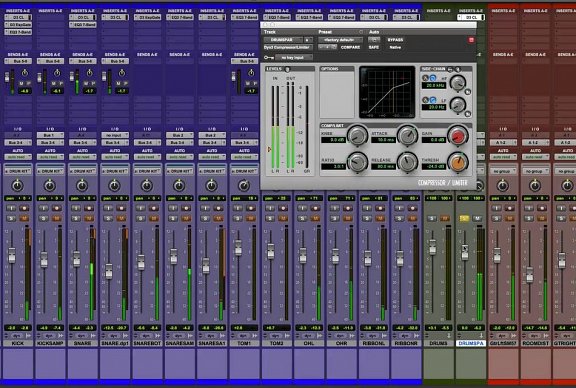Click KICK track automation arrow icon

point(28,336)
